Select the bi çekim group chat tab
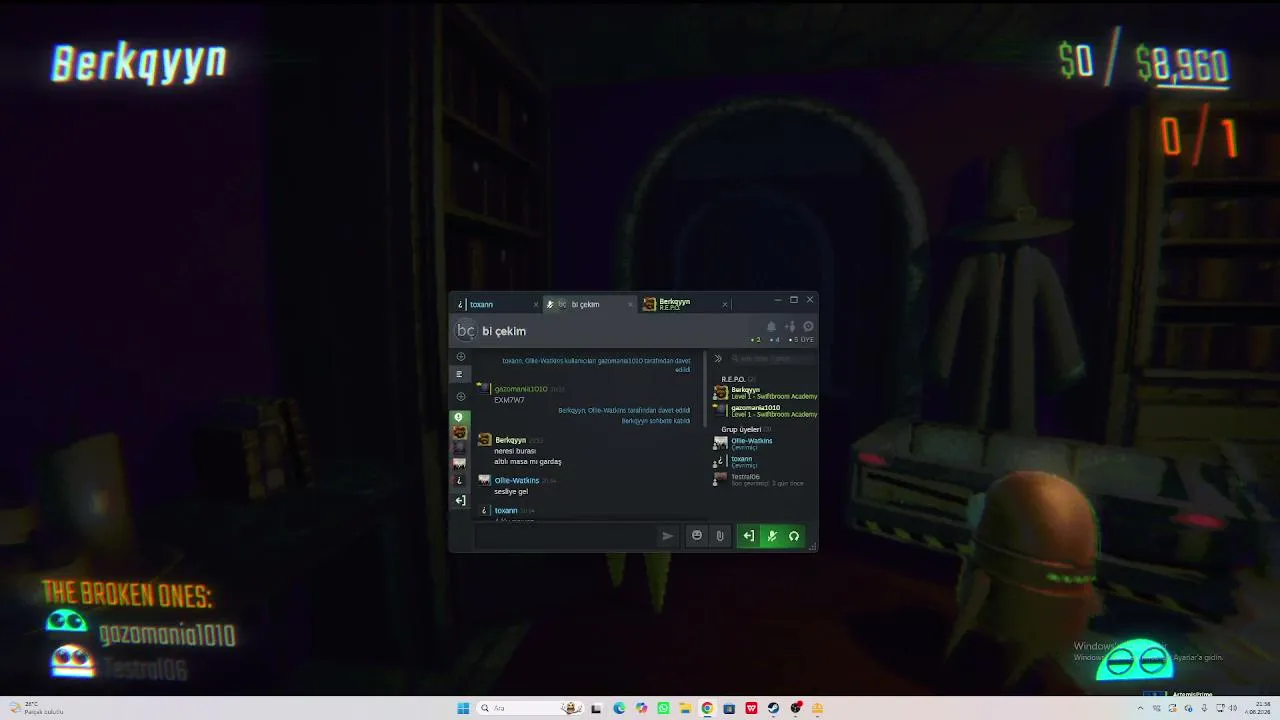Image resolution: width=1280 pixels, height=720 pixels. pos(590,304)
